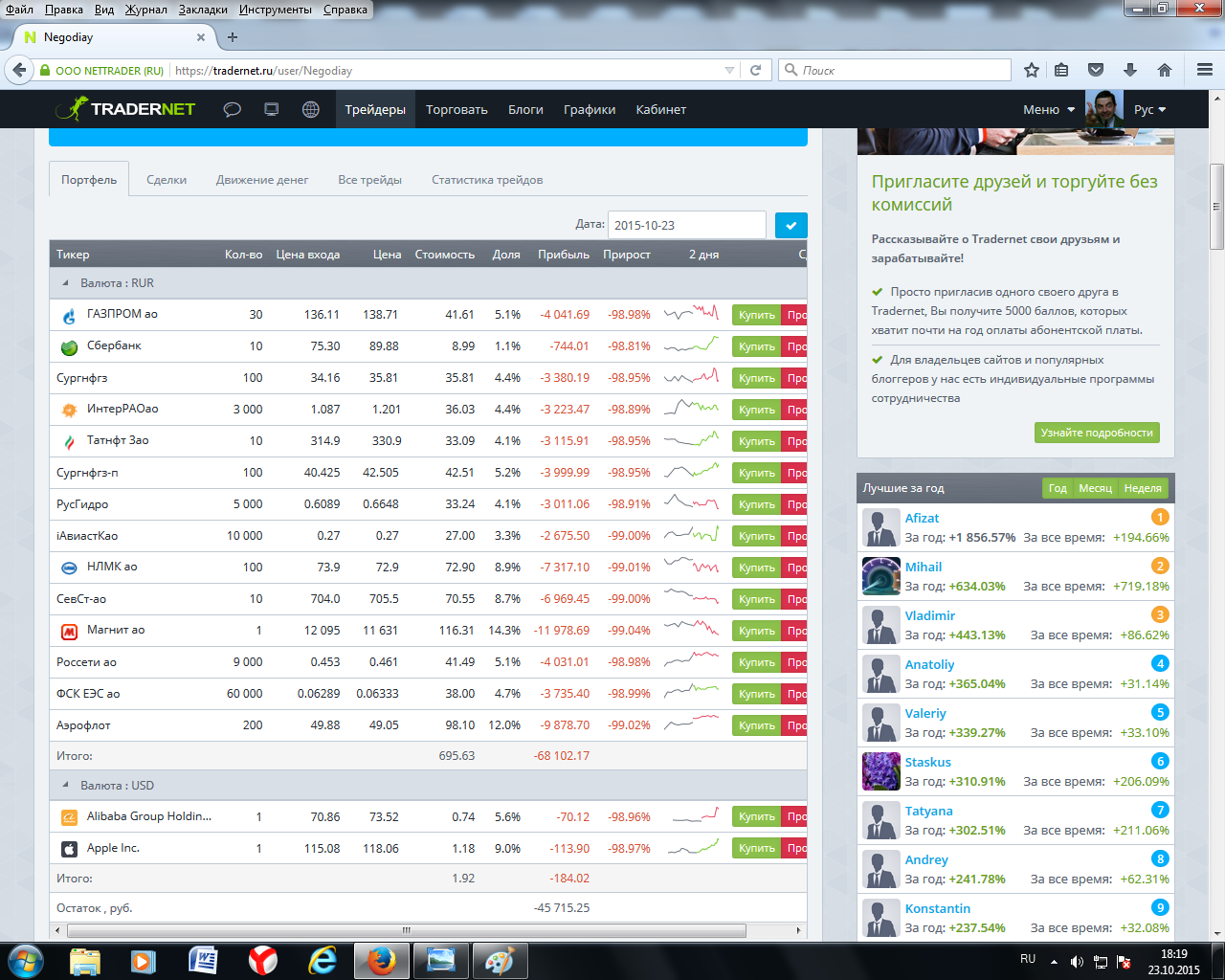Open the Журнал menu in Firefox
Screen dimensions: 1225x980
tap(145, 9)
